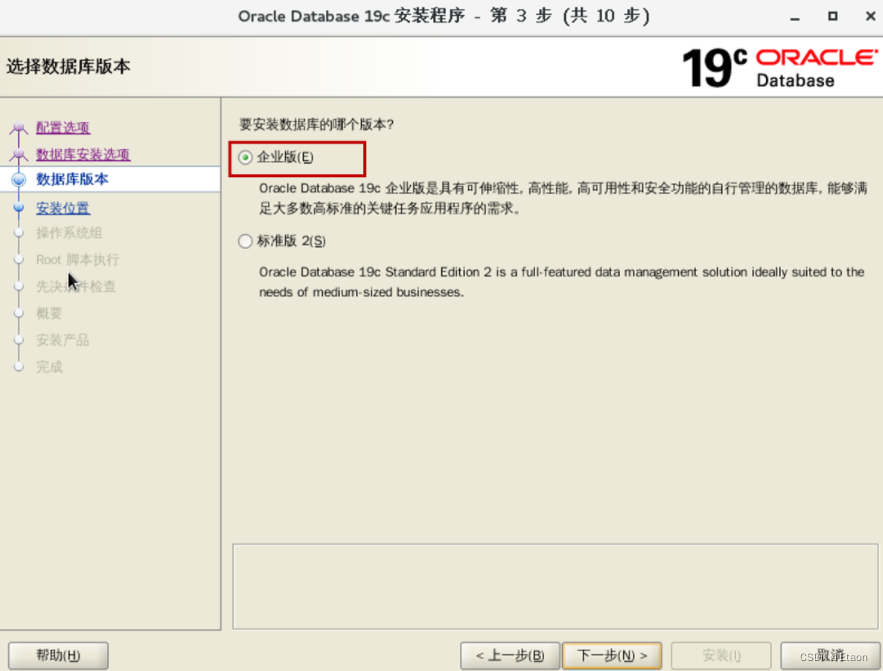Select the 企业版(E) radio button

click(246, 158)
